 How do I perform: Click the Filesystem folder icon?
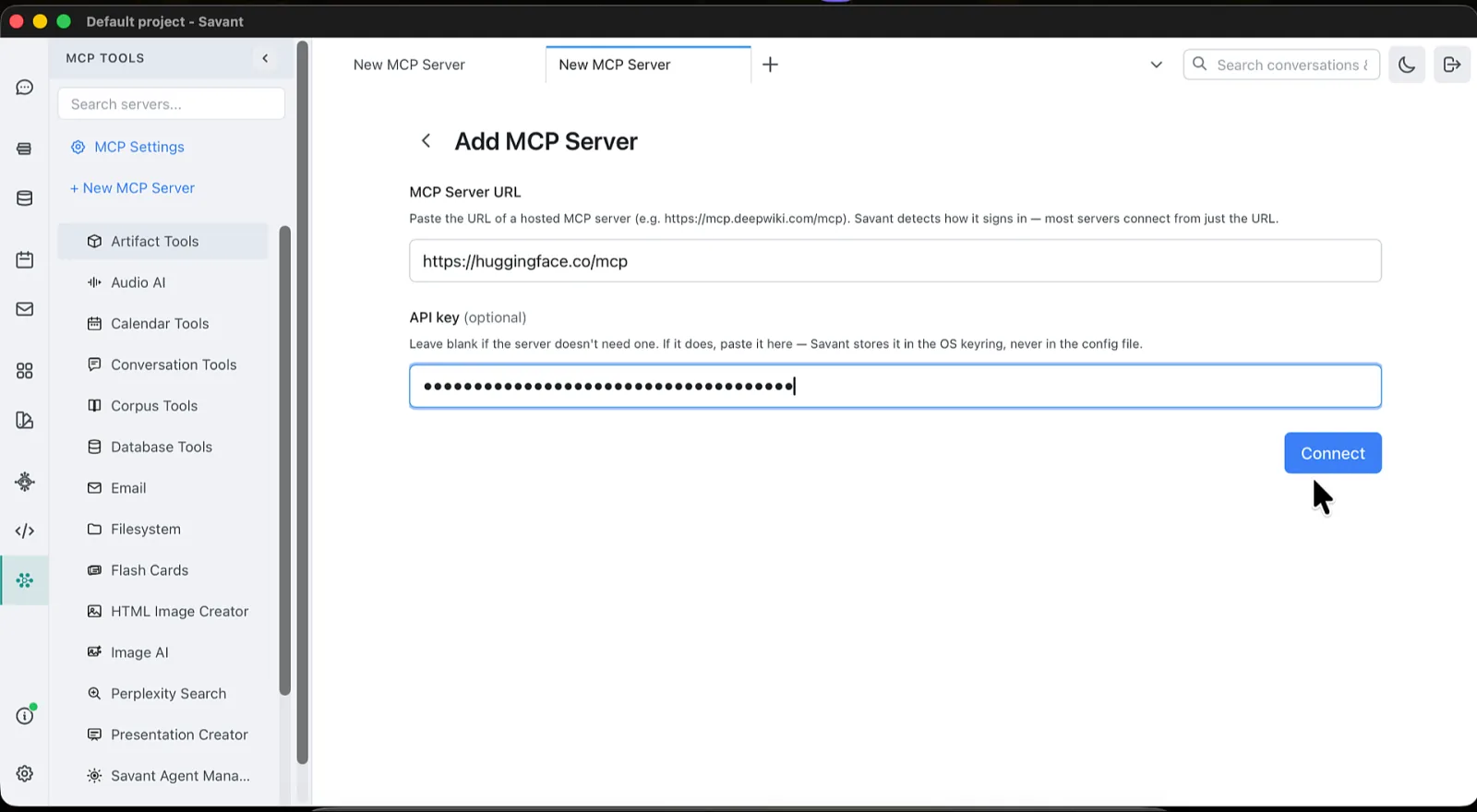coord(94,529)
